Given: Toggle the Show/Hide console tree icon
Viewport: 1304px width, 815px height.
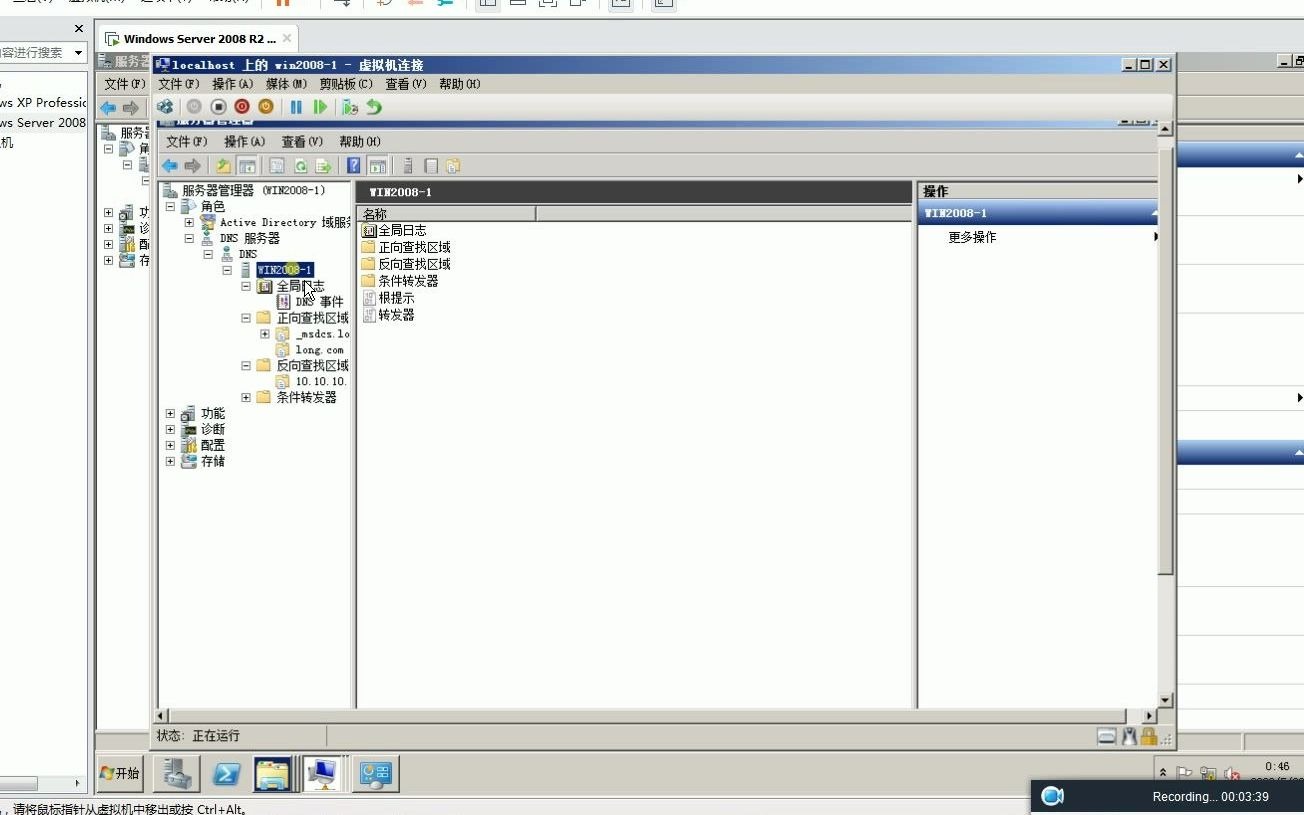Looking at the screenshot, I should pyautogui.click(x=247, y=166).
